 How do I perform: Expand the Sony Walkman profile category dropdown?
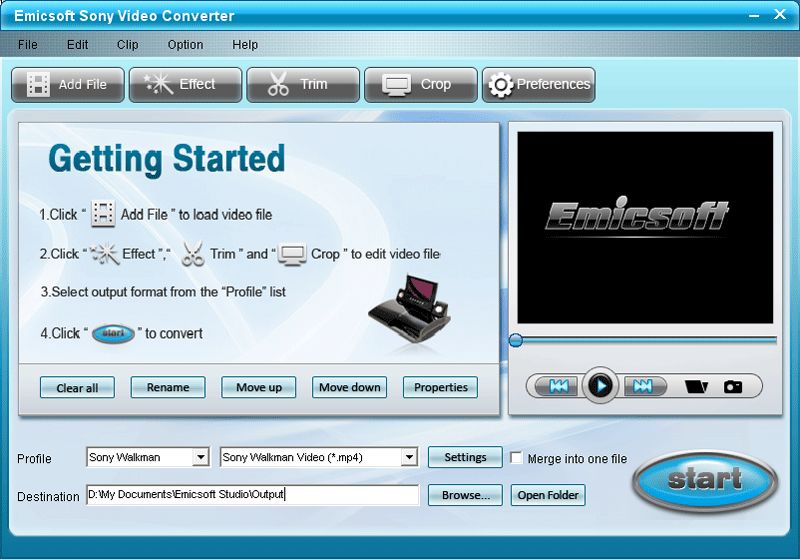pyautogui.click(x=201, y=457)
